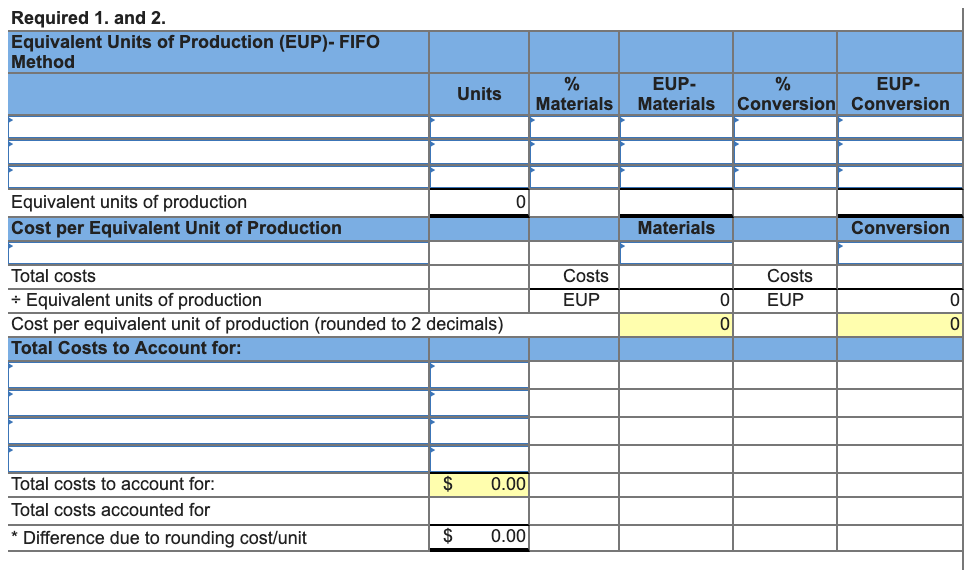The image size is (980, 570).
Task: Select the EUP-Conversion cell in the second EUP row
Action: [901, 152]
